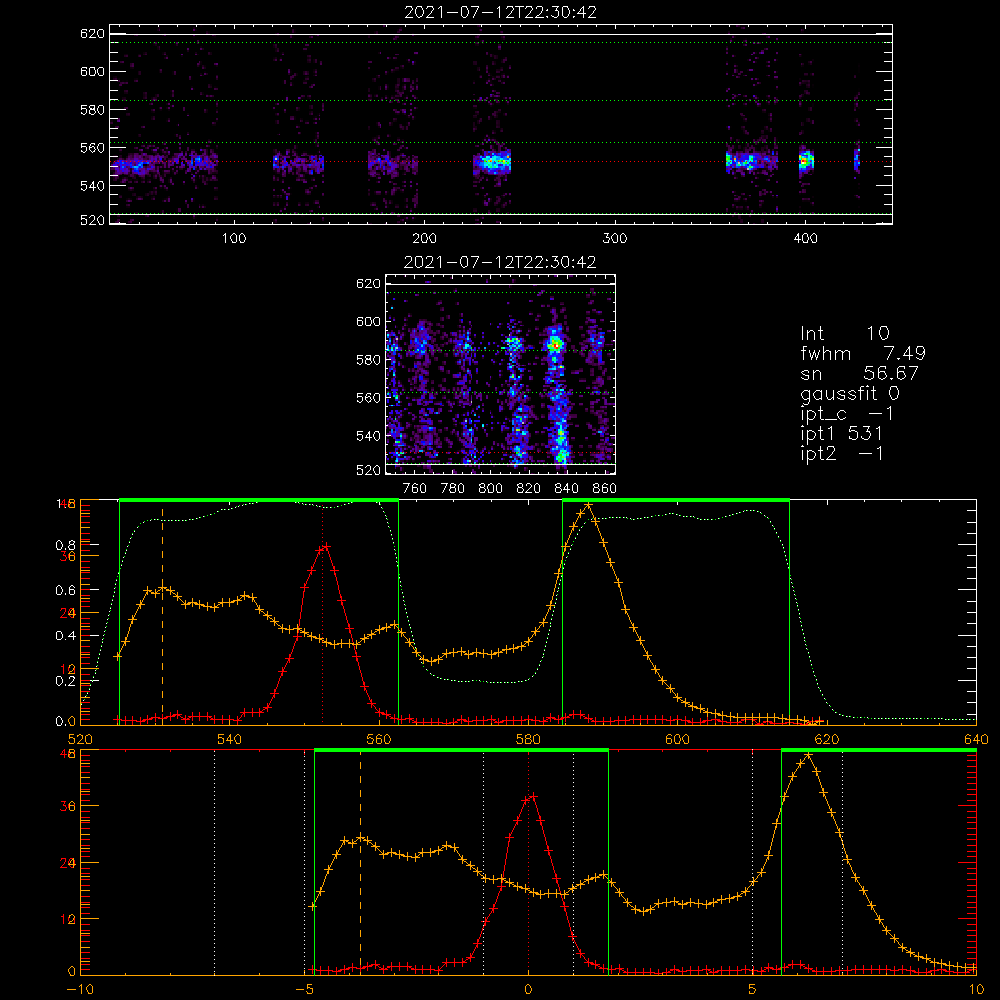Click the left green bar atop the upper profile plot

point(259,501)
